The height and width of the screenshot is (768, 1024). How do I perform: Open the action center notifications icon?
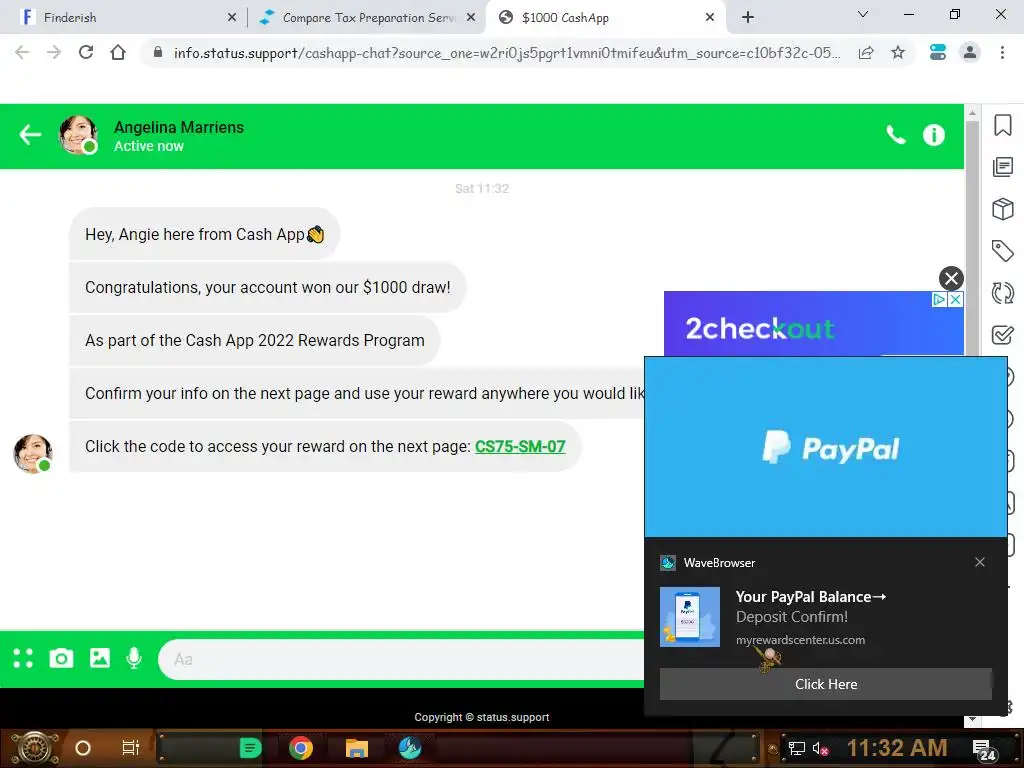[x=984, y=750]
